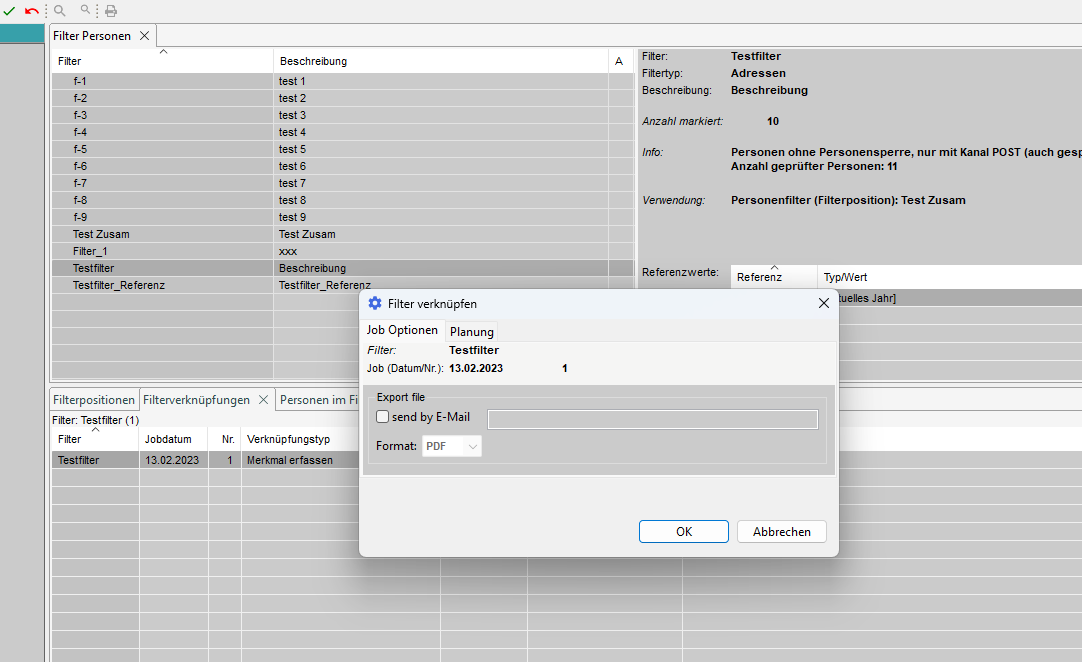Viewport: 1082px width, 662px height.
Task: Click the red undo arrow icon
Action: [x=31, y=11]
